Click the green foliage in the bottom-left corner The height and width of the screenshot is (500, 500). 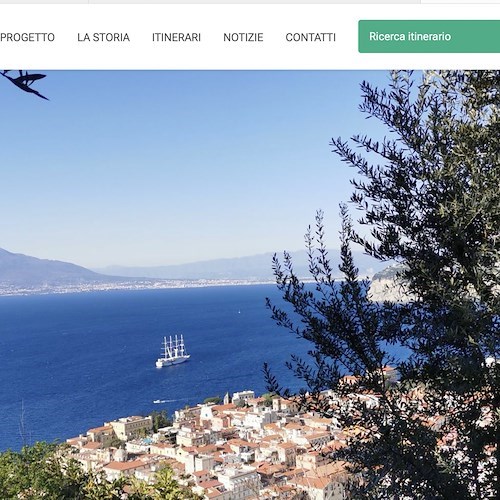[50, 473]
